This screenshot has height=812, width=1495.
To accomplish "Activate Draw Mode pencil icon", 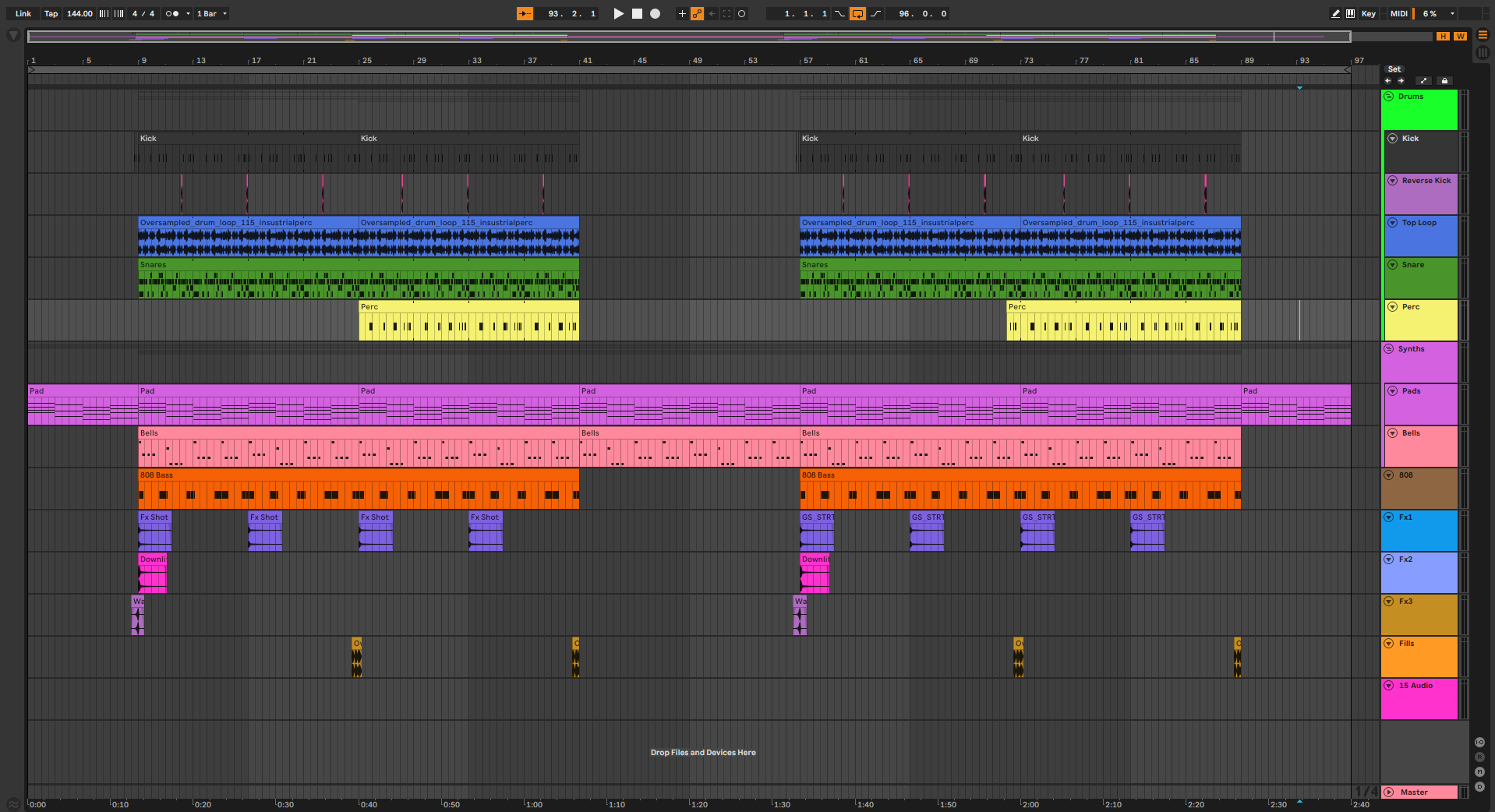I will tap(1335, 13).
